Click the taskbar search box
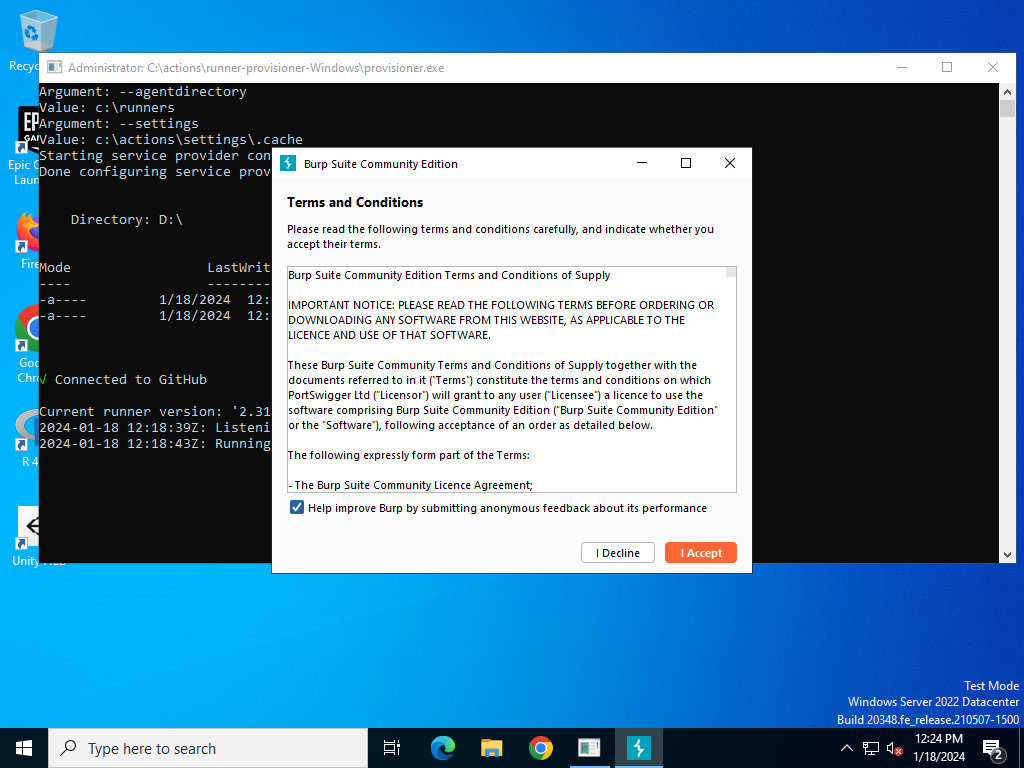The width and height of the screenshot is (1024, 768). tap(208, 748)
